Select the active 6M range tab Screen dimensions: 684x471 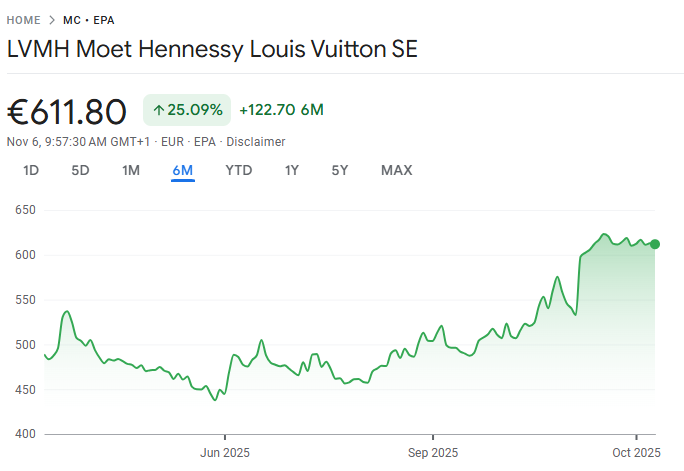[183, 170]
